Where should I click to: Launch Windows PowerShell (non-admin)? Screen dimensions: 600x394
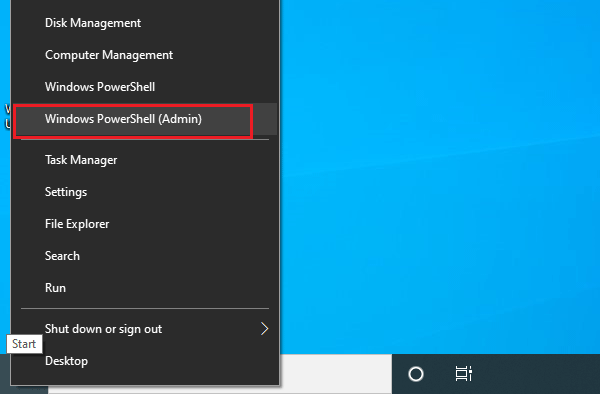pyautogui.click(x=145, y=87)
